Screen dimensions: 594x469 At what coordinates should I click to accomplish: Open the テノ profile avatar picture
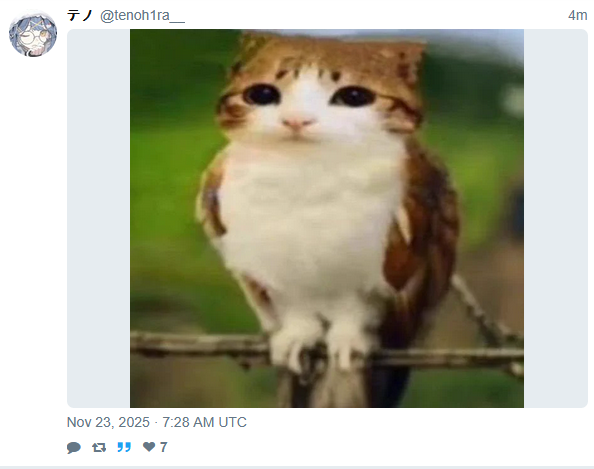(33, 33)
